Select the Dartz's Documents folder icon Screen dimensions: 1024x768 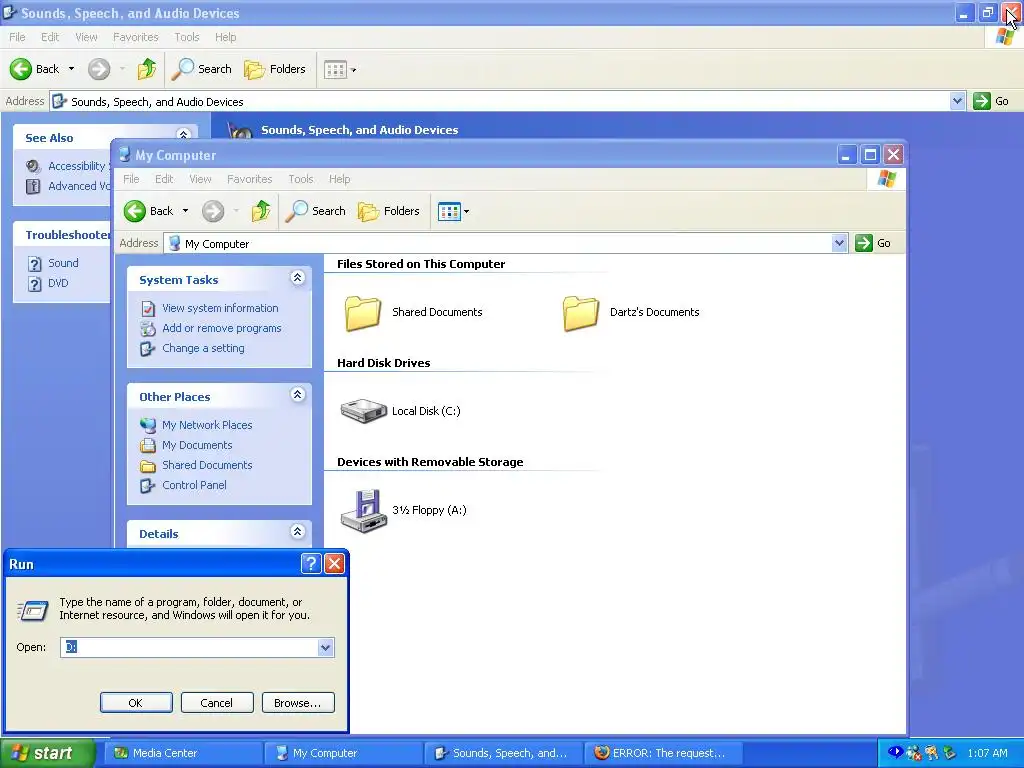click(581, 313)
